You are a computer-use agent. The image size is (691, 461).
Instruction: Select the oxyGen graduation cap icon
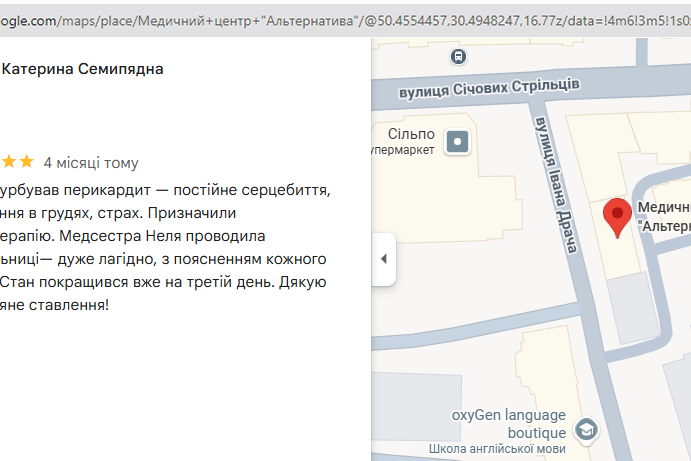click(587, 428)
